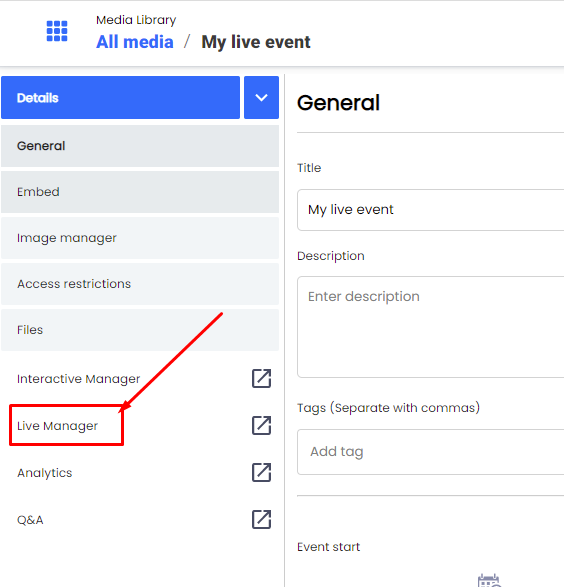
Task: Open external link icon beside Interactive Manager
Action: pos(261,378)
